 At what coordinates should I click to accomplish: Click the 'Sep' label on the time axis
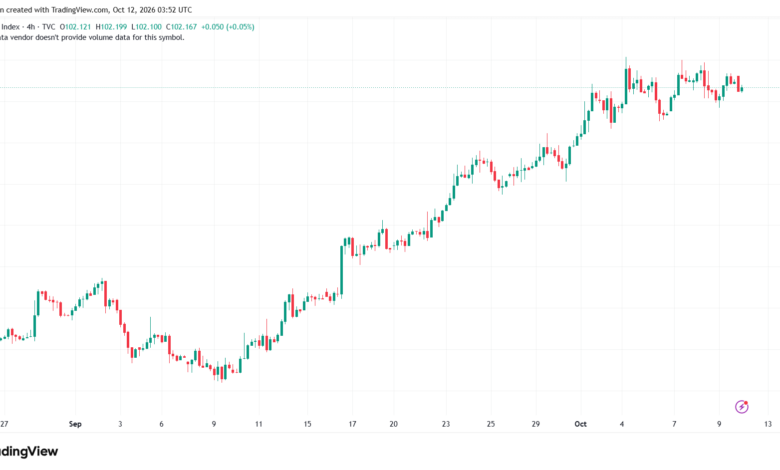(75, 424)
